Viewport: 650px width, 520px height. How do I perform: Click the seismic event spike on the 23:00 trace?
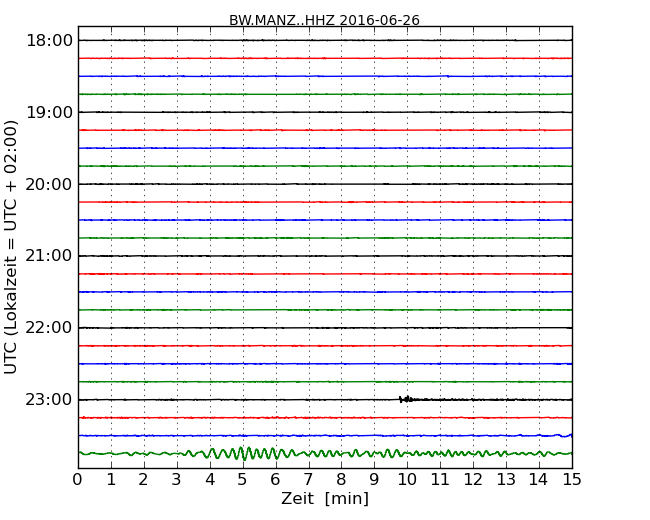(406, 399)
